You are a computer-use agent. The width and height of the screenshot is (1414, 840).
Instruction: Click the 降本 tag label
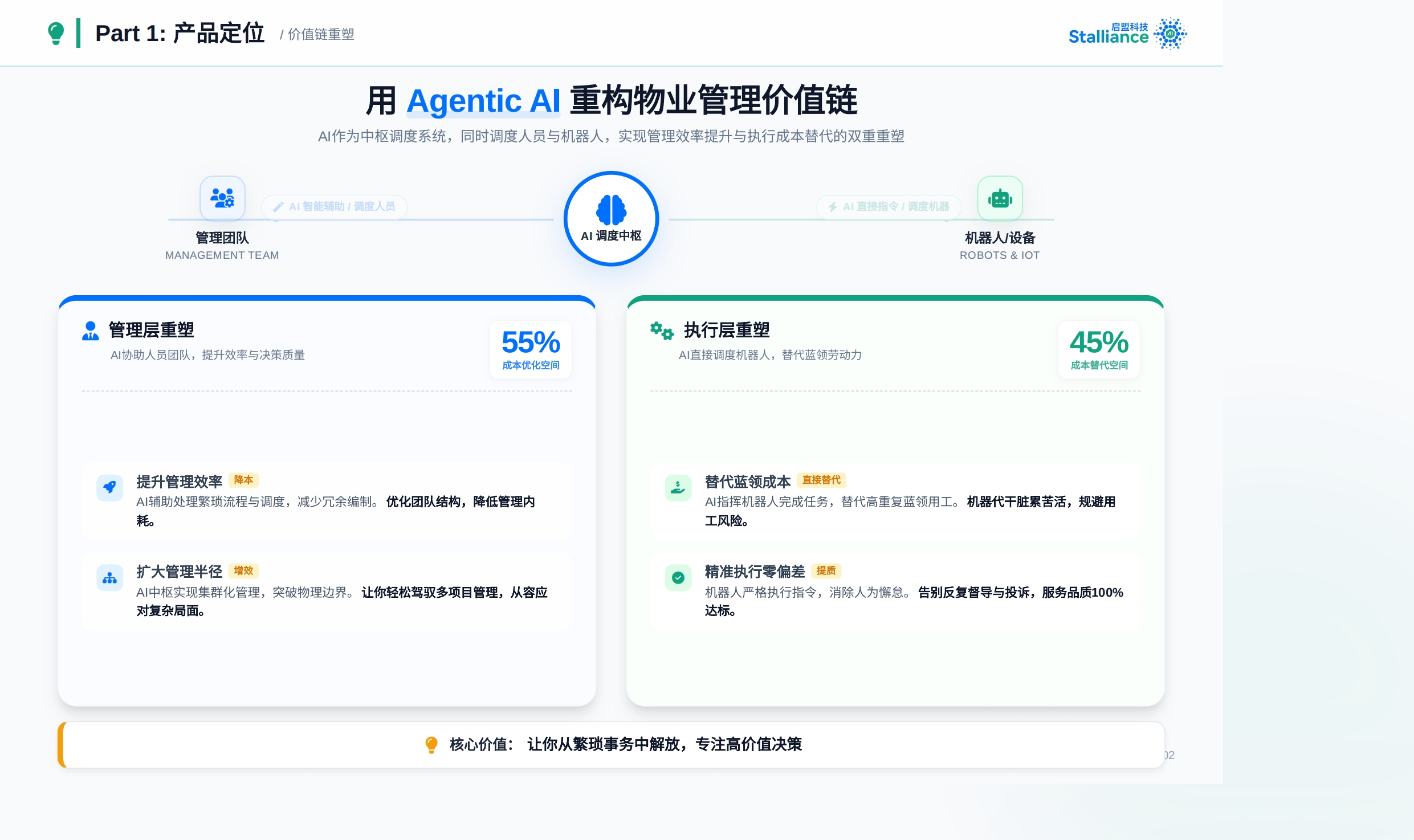pos(243,480)
